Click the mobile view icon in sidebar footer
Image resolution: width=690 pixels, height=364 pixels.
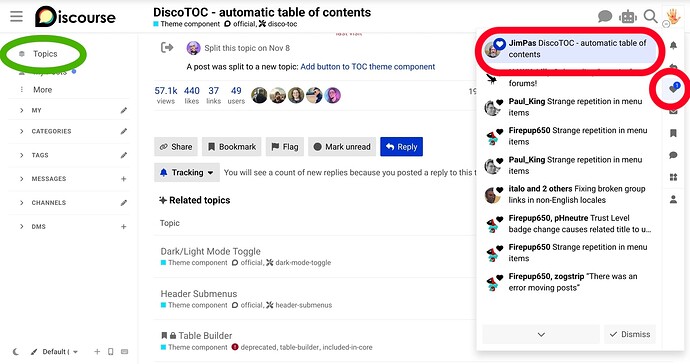pos(110,351)
